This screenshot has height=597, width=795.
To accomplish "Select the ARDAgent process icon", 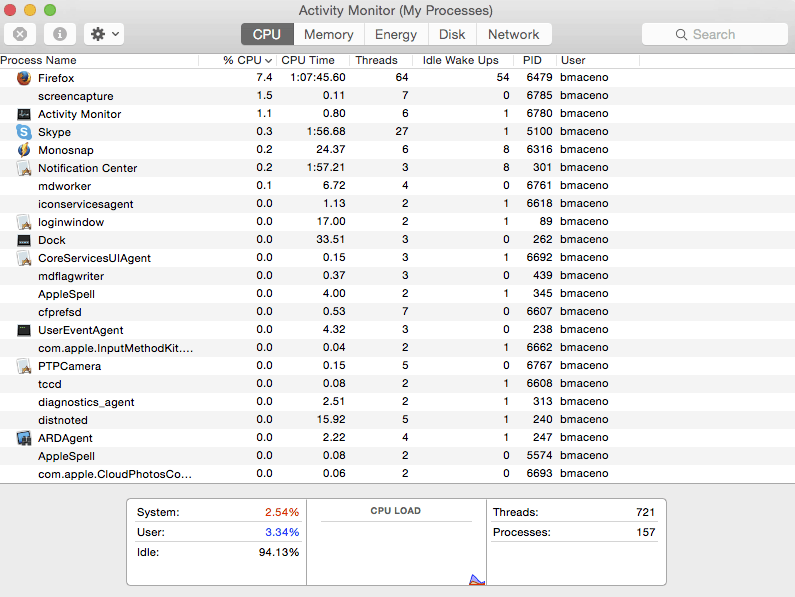I will pos(24,438).
